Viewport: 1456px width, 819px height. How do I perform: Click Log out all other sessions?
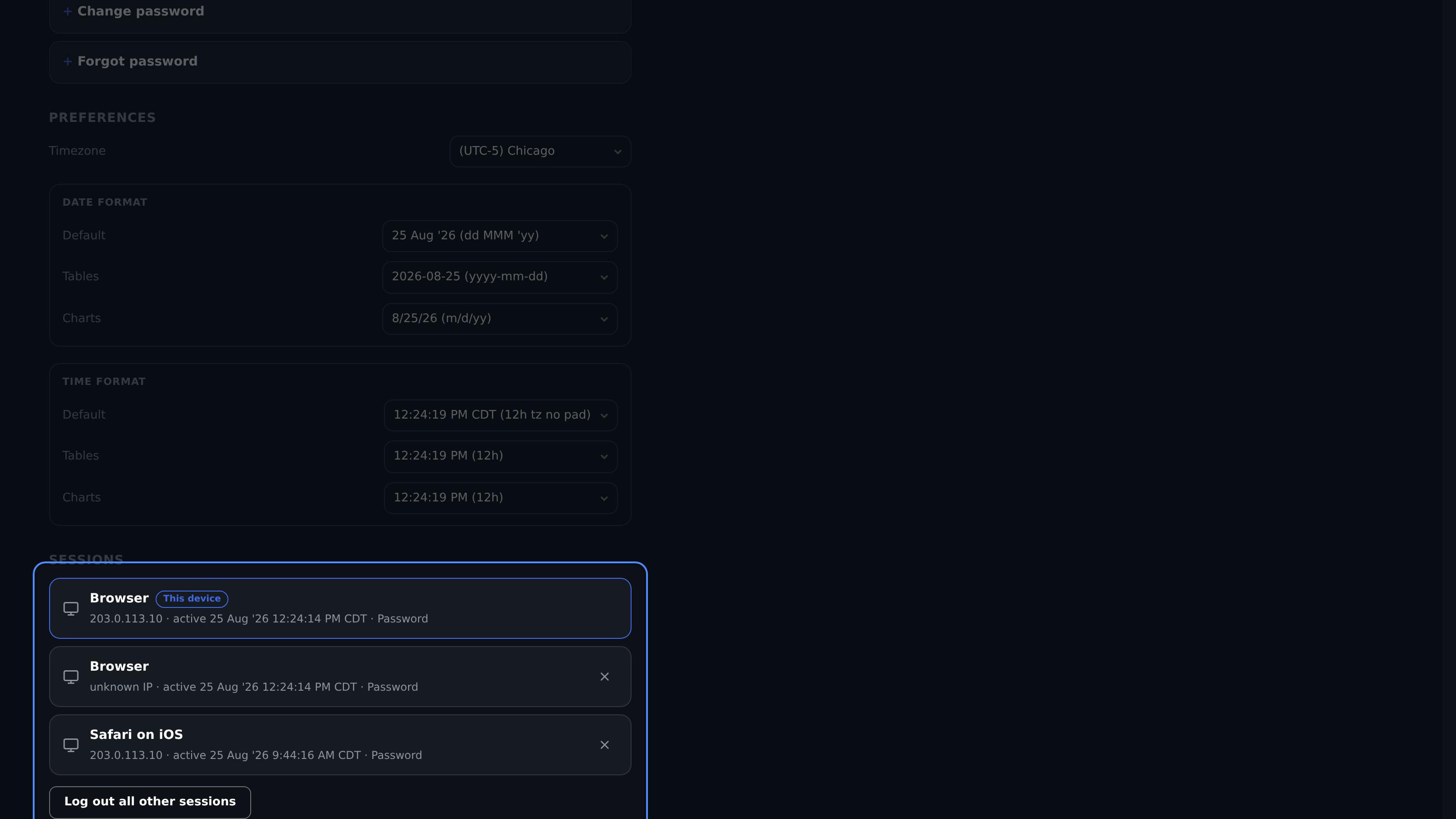pos(150,802)
